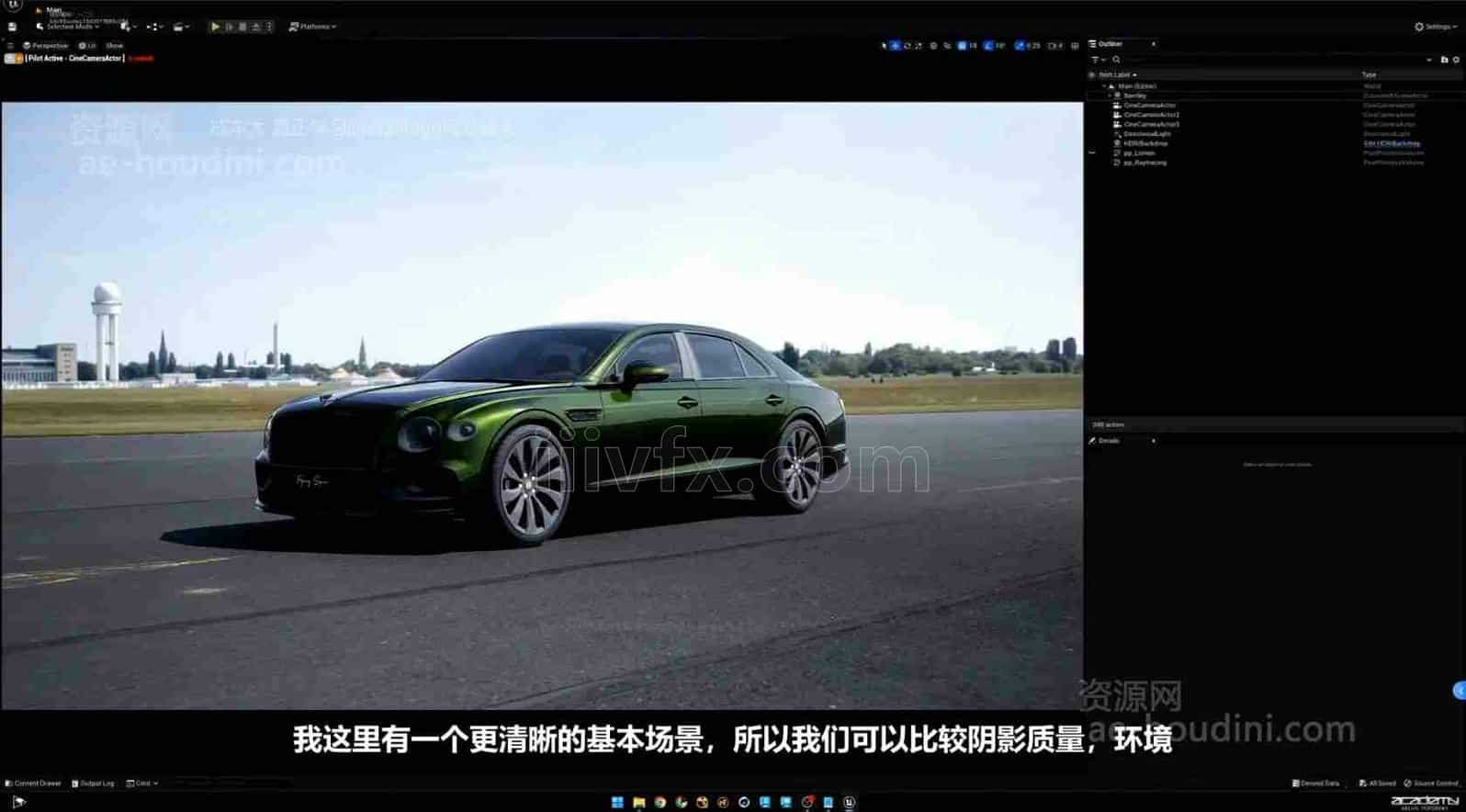Select CineCameraActor in Outliner
Image resolution: width=1466 pixels, height=812 pixels.
(x=1149, y=106)
